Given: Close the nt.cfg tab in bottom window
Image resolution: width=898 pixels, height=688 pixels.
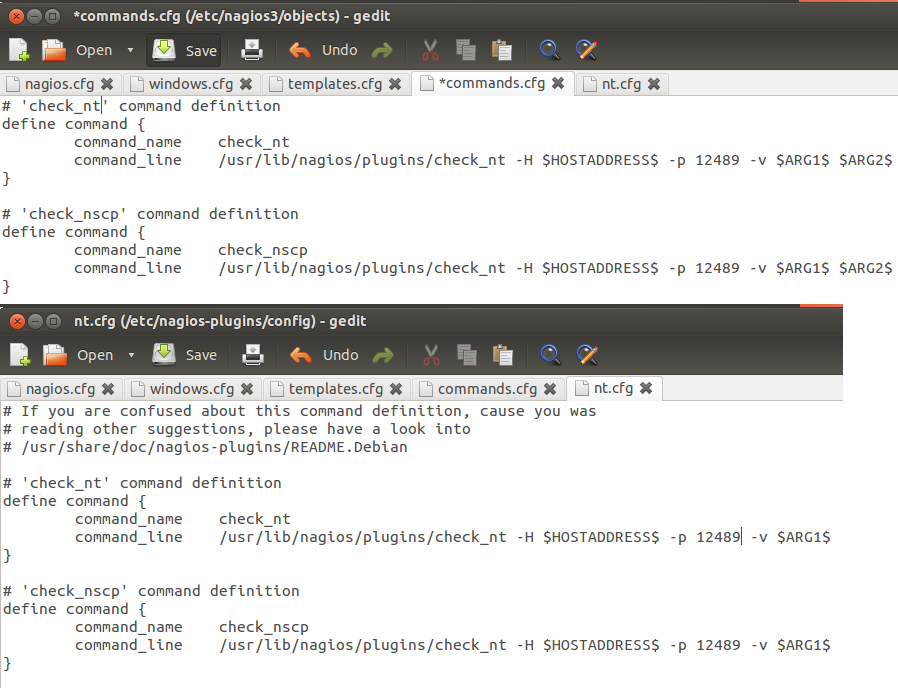Looking at the screenshot, I should (646, 388).
